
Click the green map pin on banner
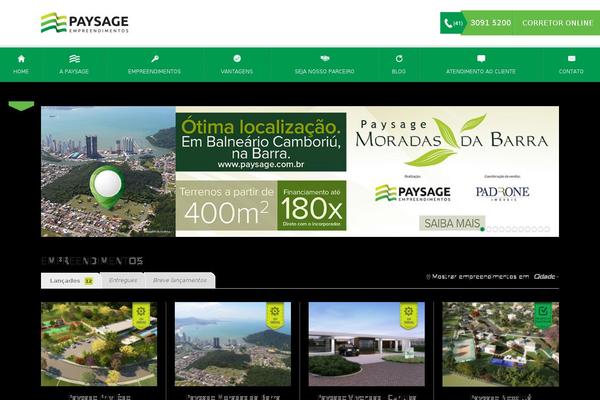click(108, 187)
